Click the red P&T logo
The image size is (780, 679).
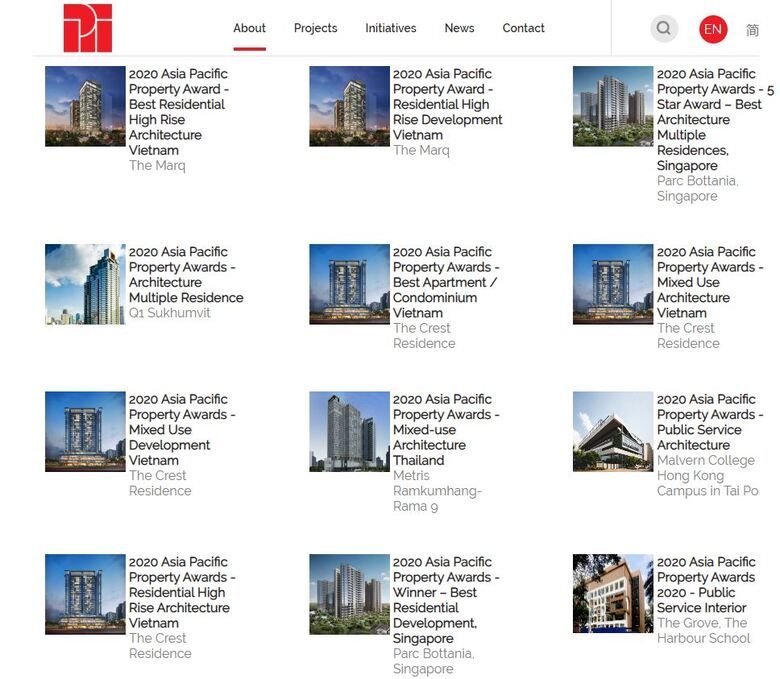point(88,28)
